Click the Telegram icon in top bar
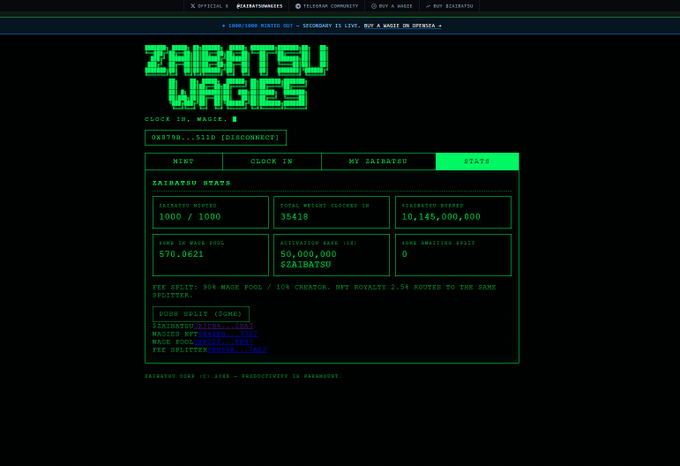680x466 pixels. 298,6
